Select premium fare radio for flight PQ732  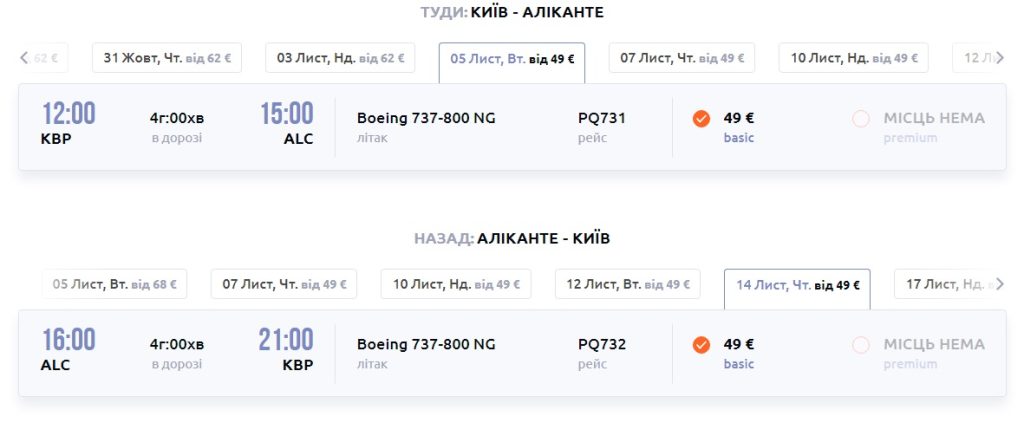[x=861, y=345]
